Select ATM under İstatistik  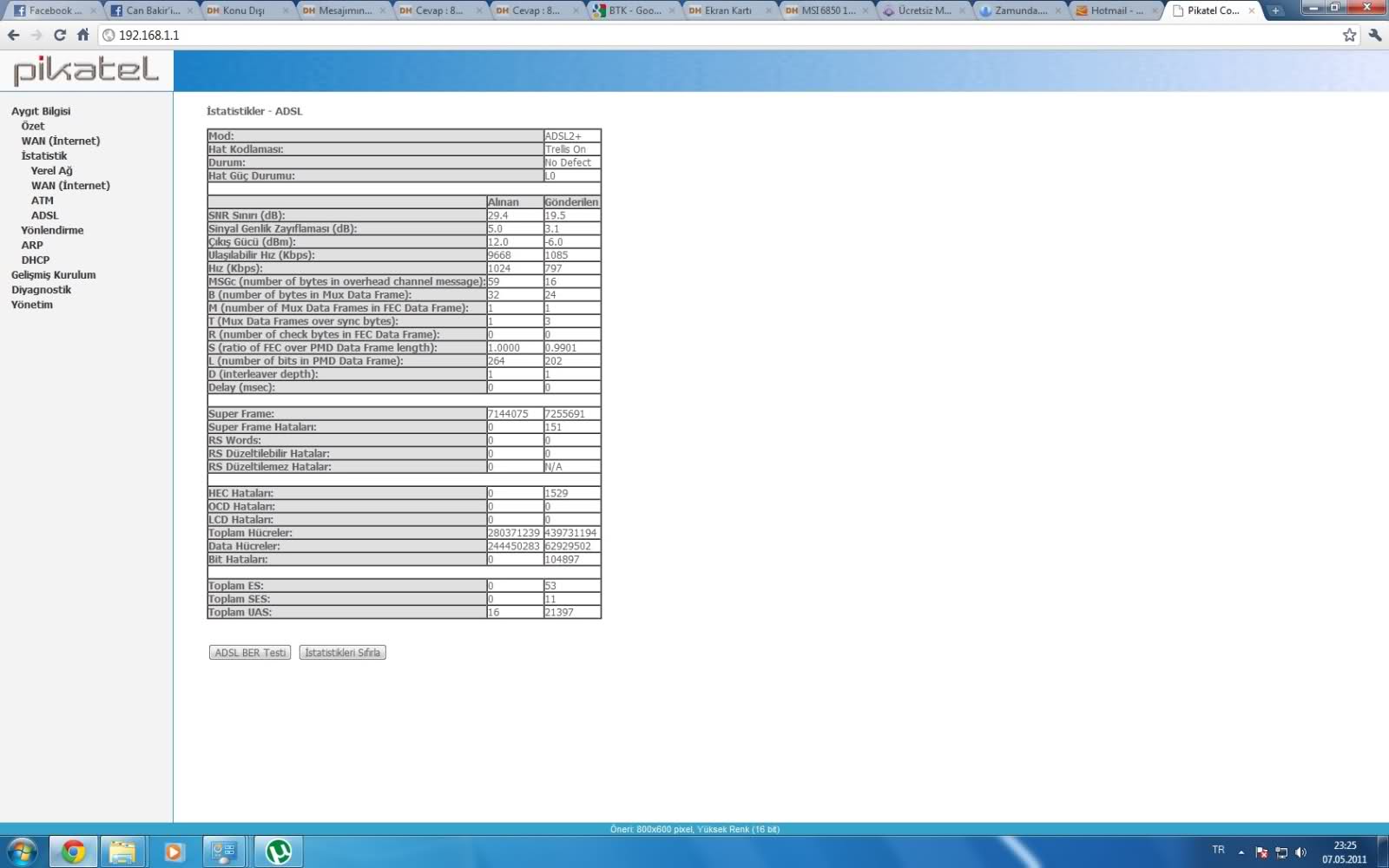pos(43,201)
